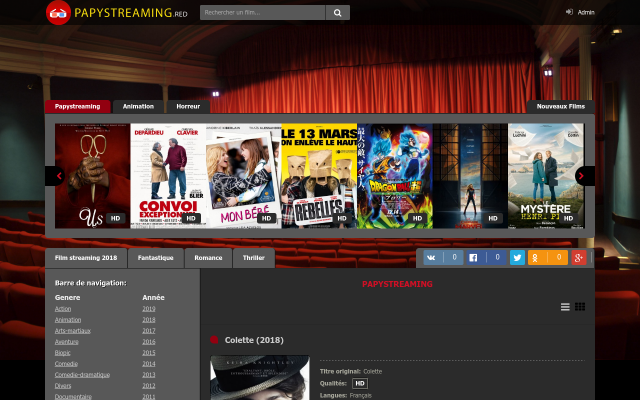Image resolution: width=640 pixels, height=400 pixels.
Task: Filter by year 2011
Action: click(x=149, y=396)
